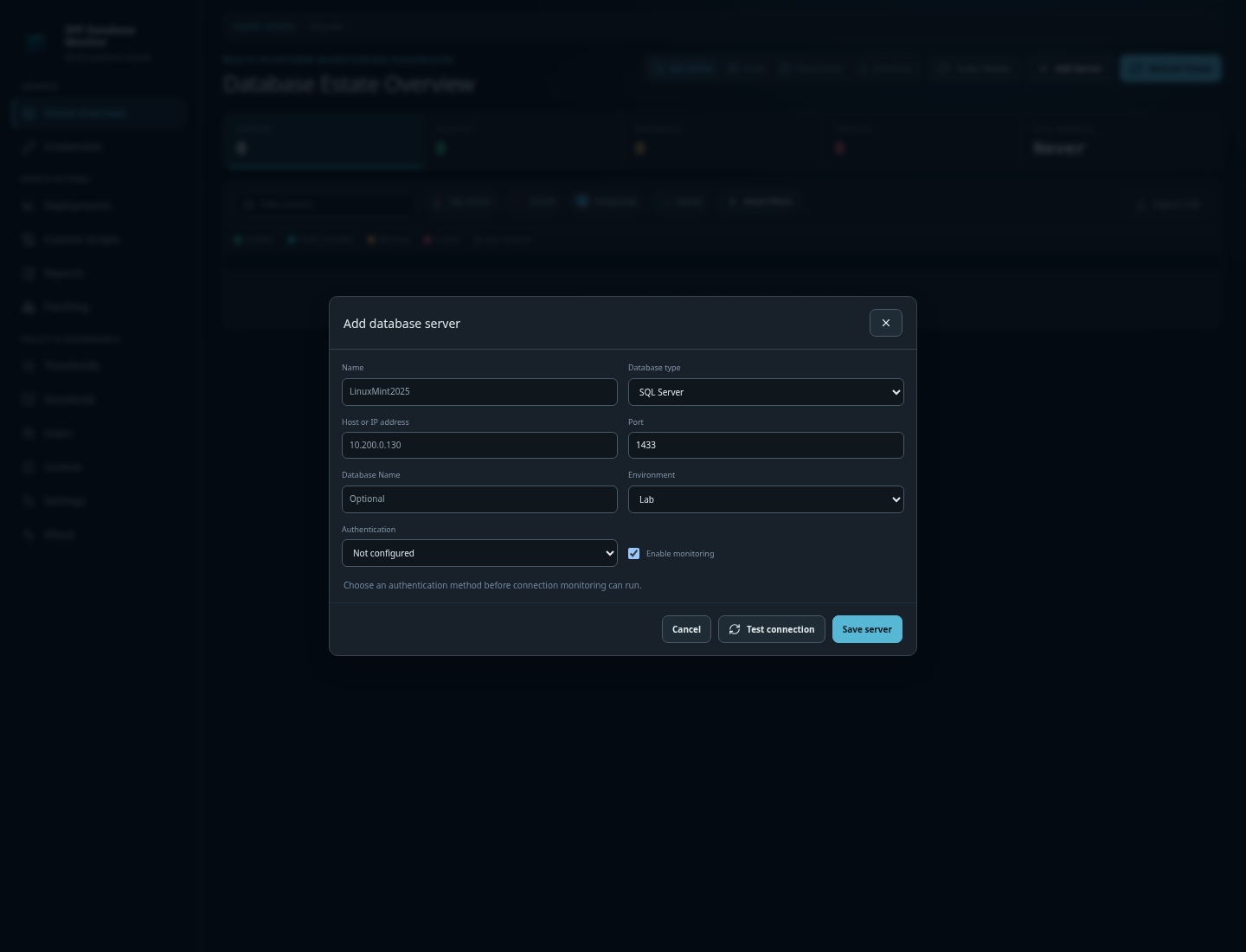Click the Cancel button
The height and width of the screenshot is (952, 1246).
686,629
